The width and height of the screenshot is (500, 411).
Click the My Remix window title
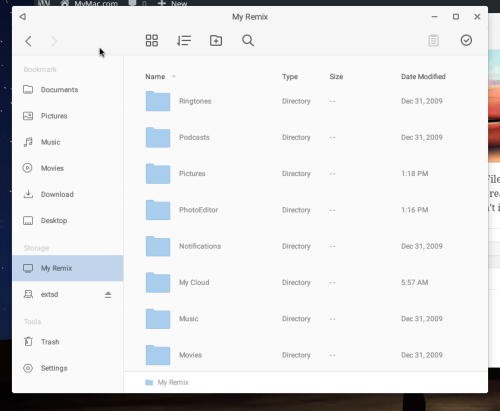250,17
